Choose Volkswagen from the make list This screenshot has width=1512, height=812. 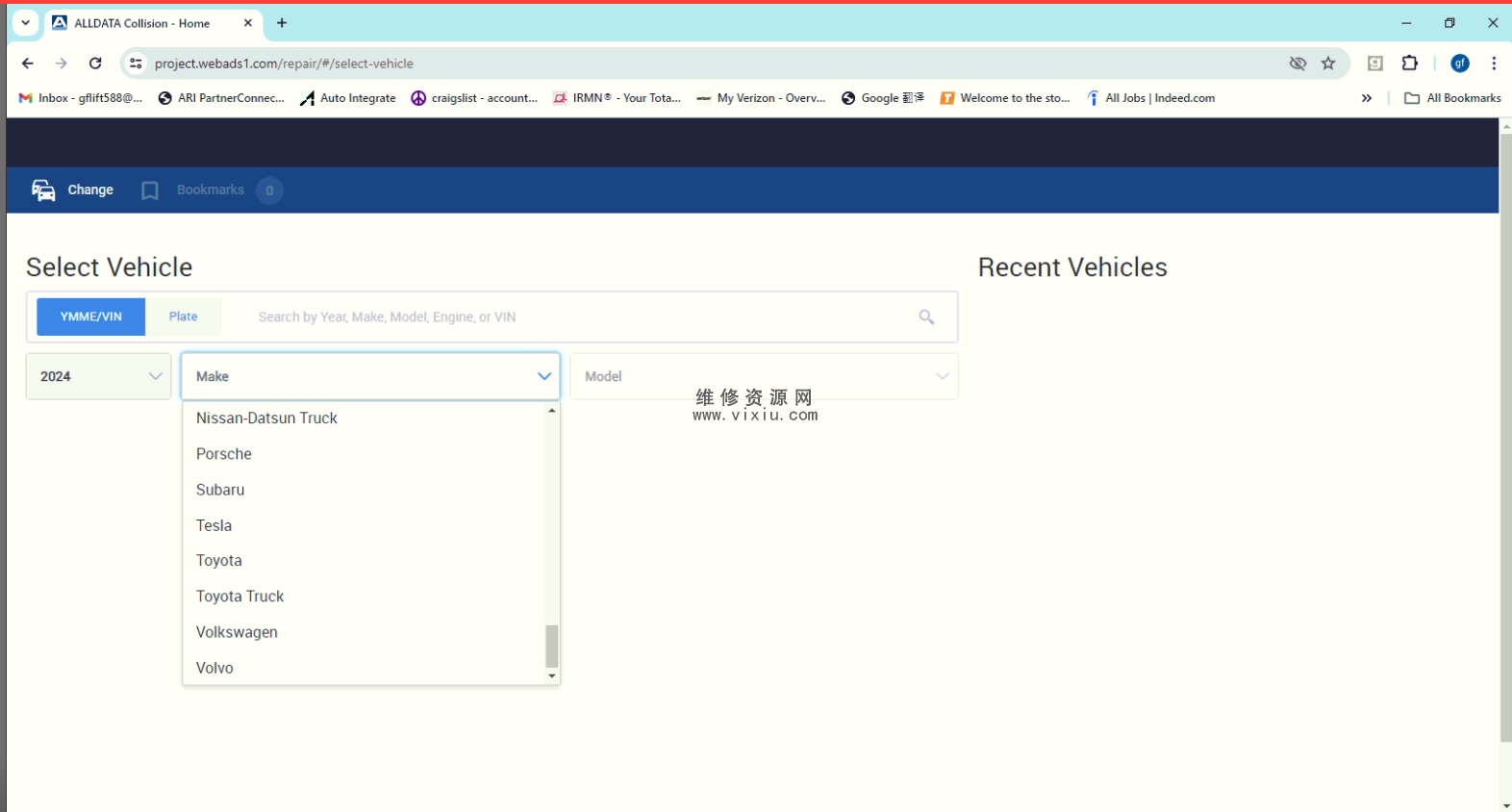coord(364,632)
